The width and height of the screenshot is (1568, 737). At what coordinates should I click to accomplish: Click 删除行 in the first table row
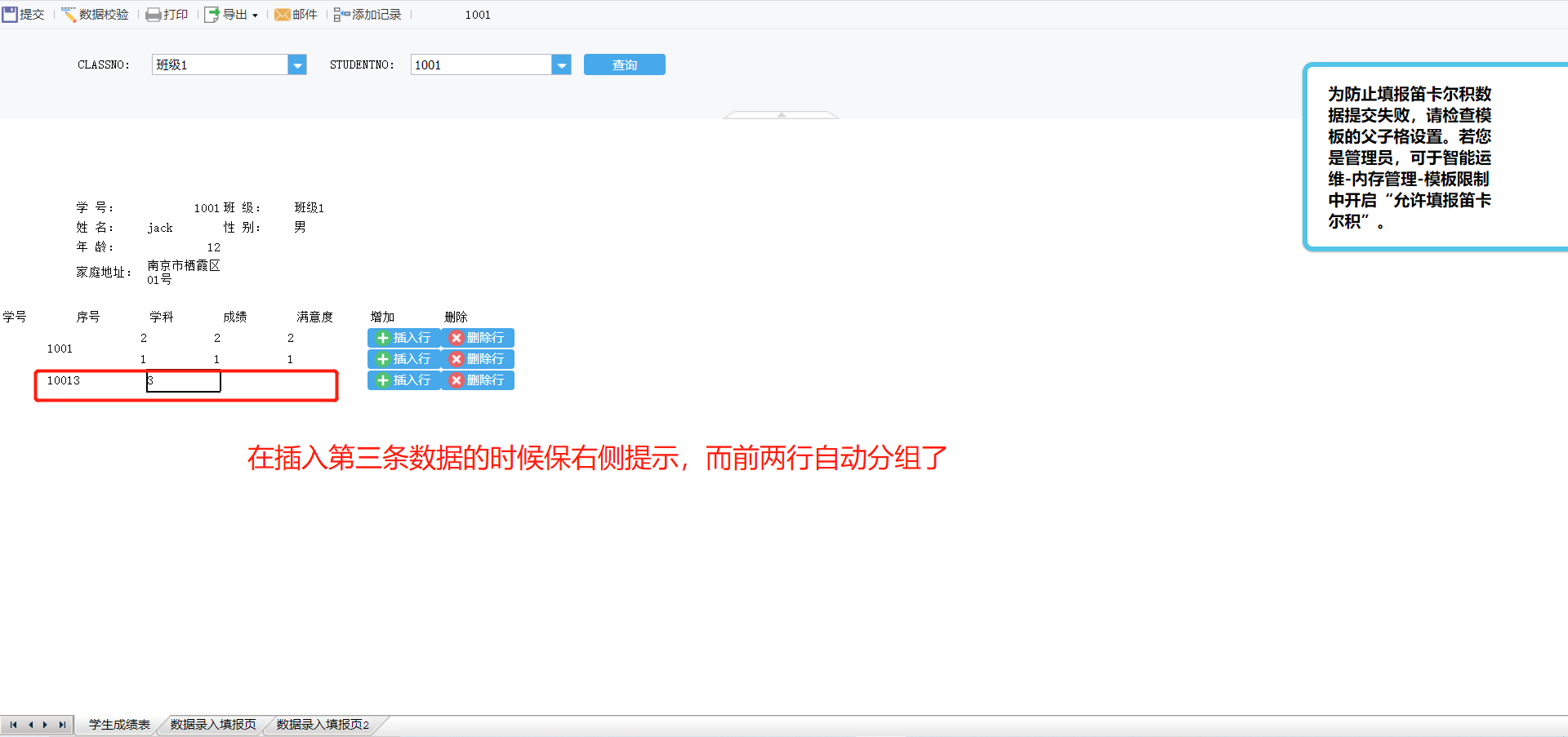478,338
